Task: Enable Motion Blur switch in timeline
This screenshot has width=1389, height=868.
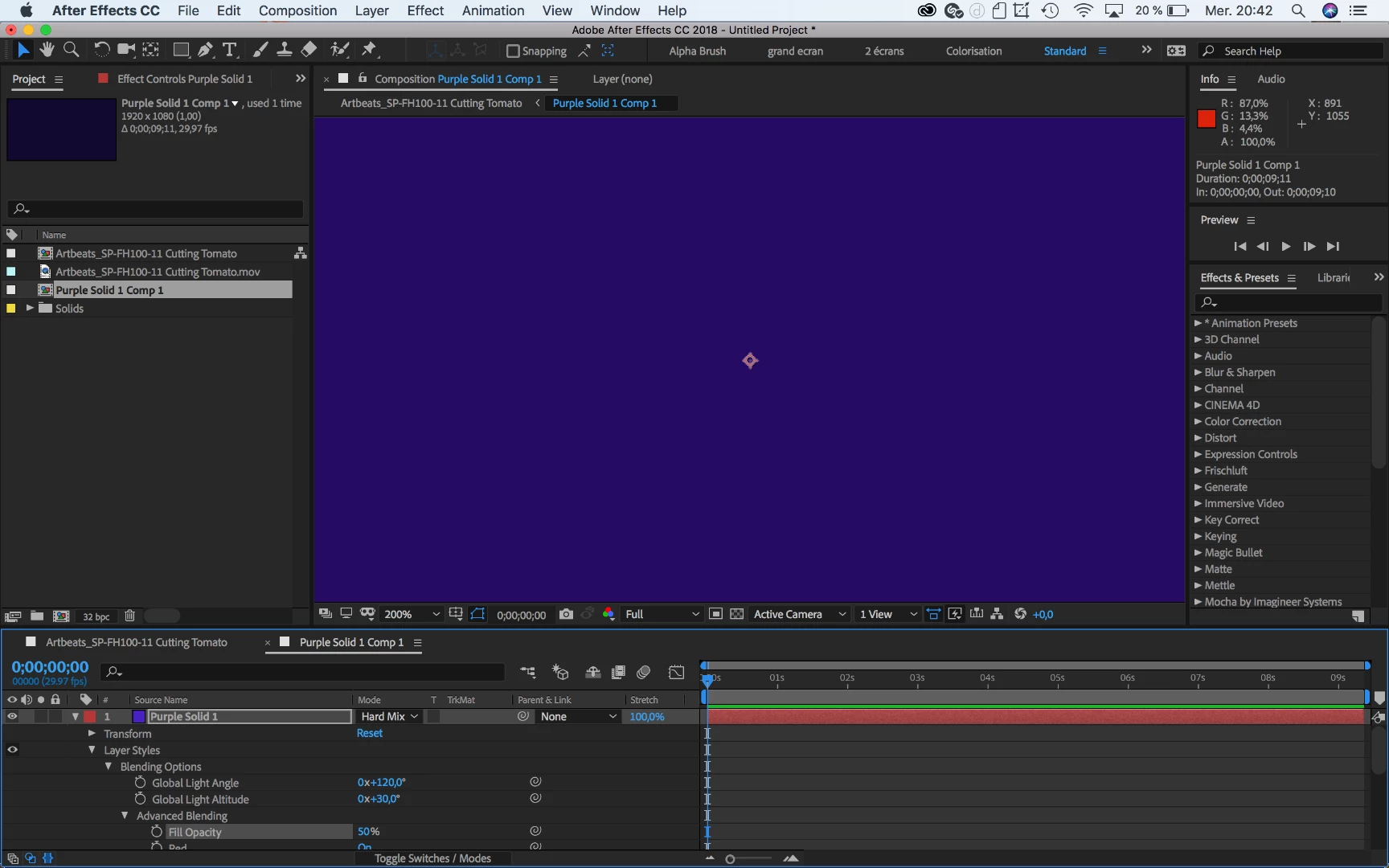Action: coord(643,672)
